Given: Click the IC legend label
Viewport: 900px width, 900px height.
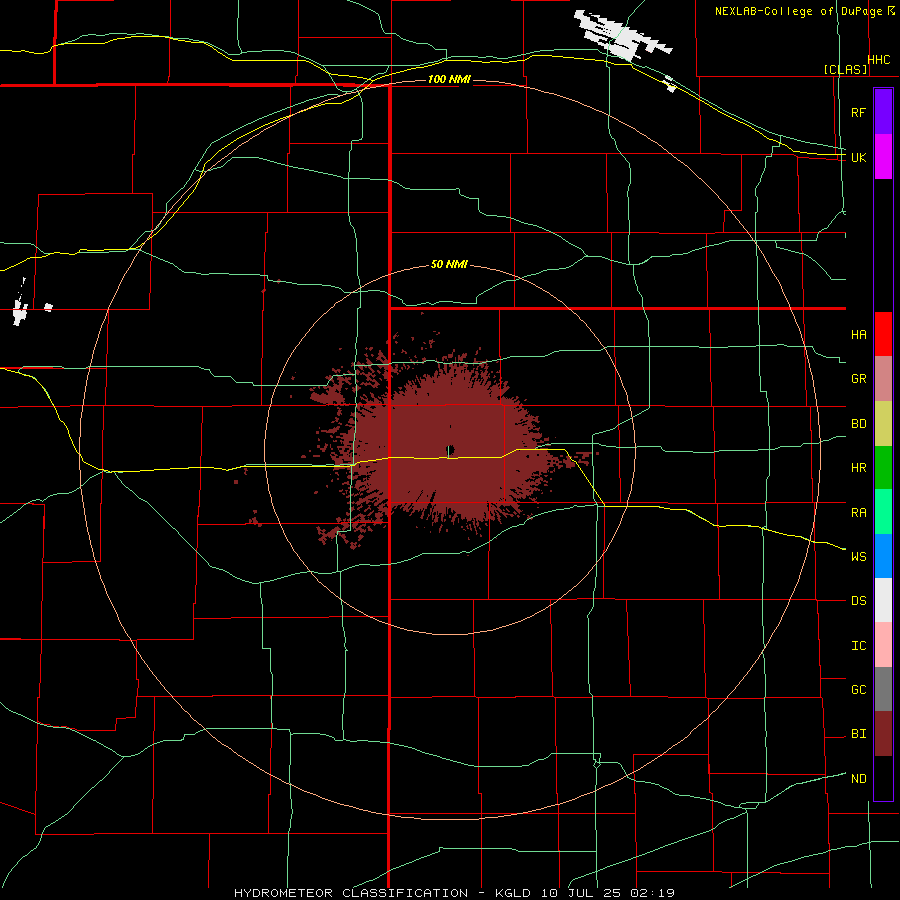Looking at the screenshot, I should click(x=859, y=646).
